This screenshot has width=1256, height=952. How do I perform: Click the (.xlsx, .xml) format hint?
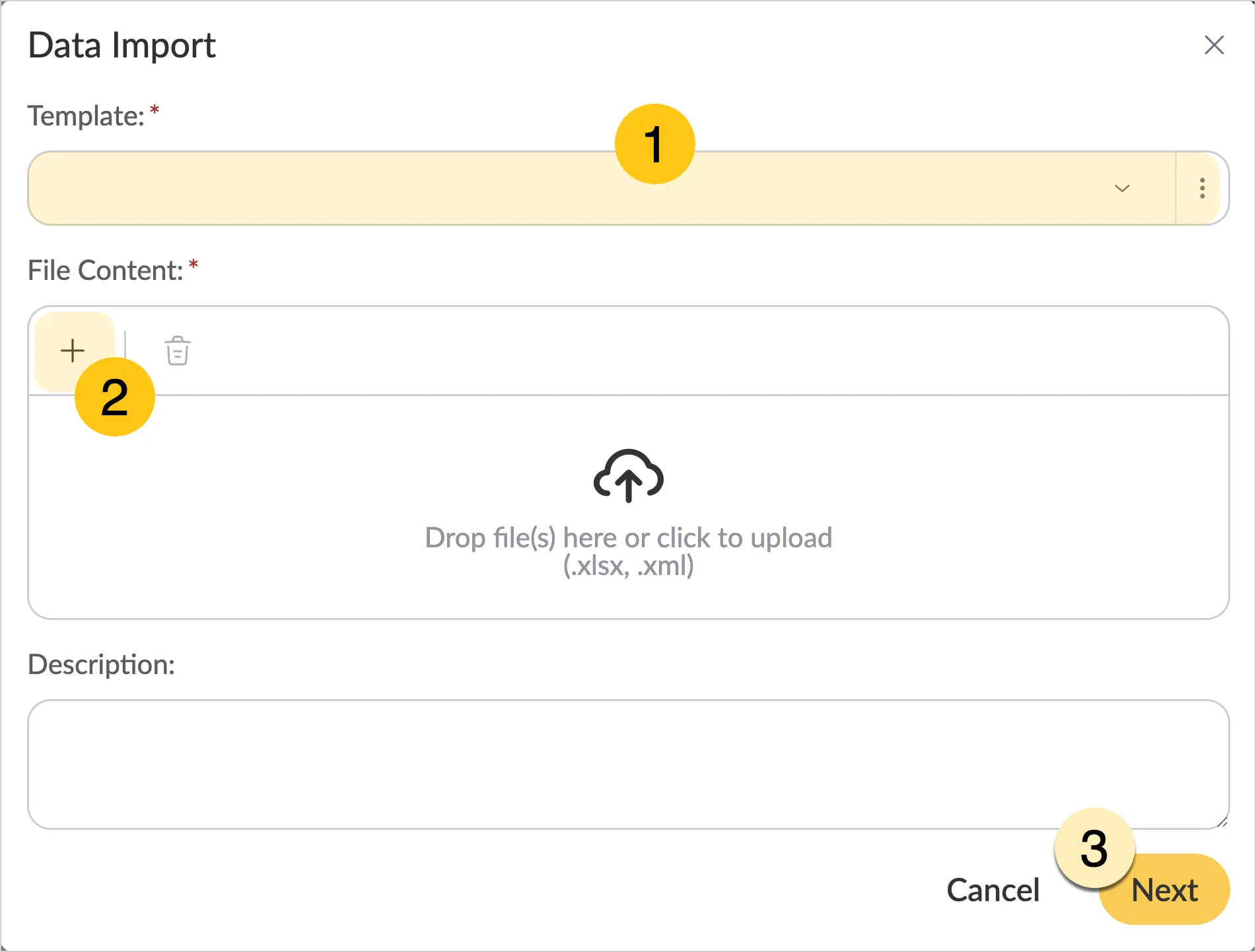[628, 566]
